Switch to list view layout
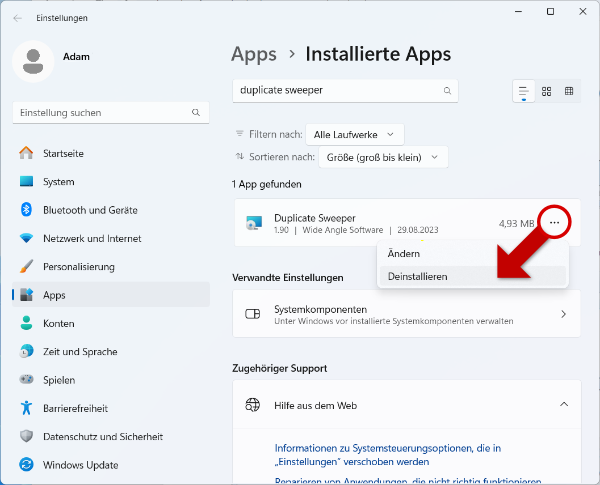This screenshot has width=600, height=485. (523, 91)
